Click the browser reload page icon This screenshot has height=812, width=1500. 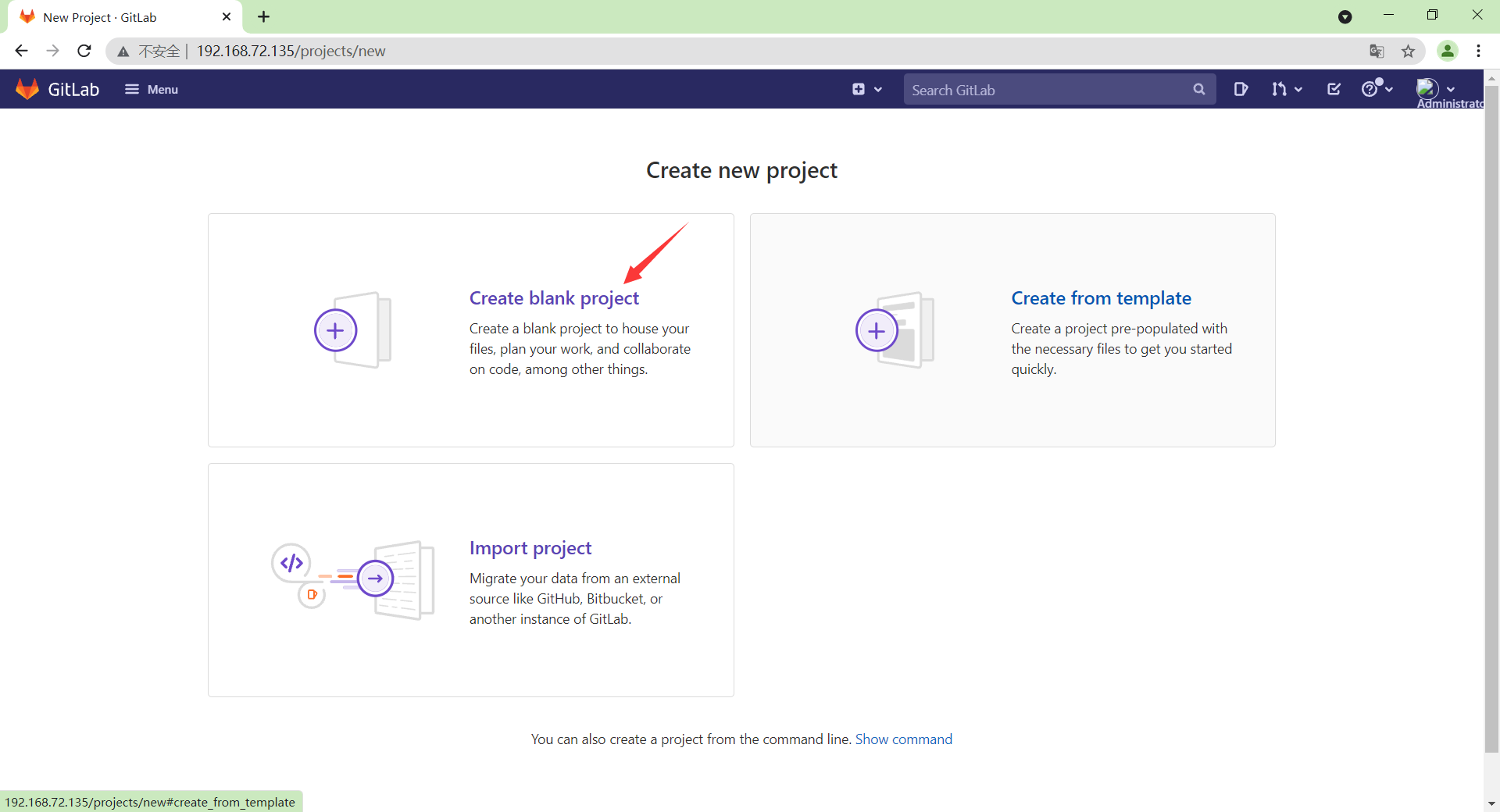(x=83, y=51)
